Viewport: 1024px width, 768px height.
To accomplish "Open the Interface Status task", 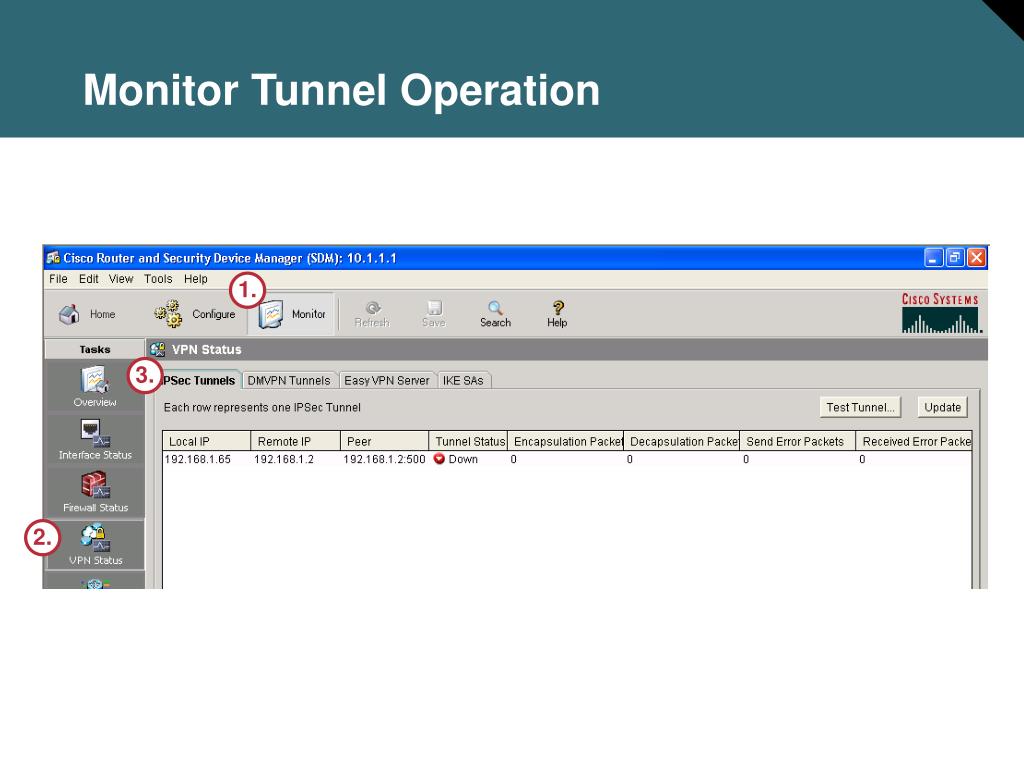I will point(95,440).
